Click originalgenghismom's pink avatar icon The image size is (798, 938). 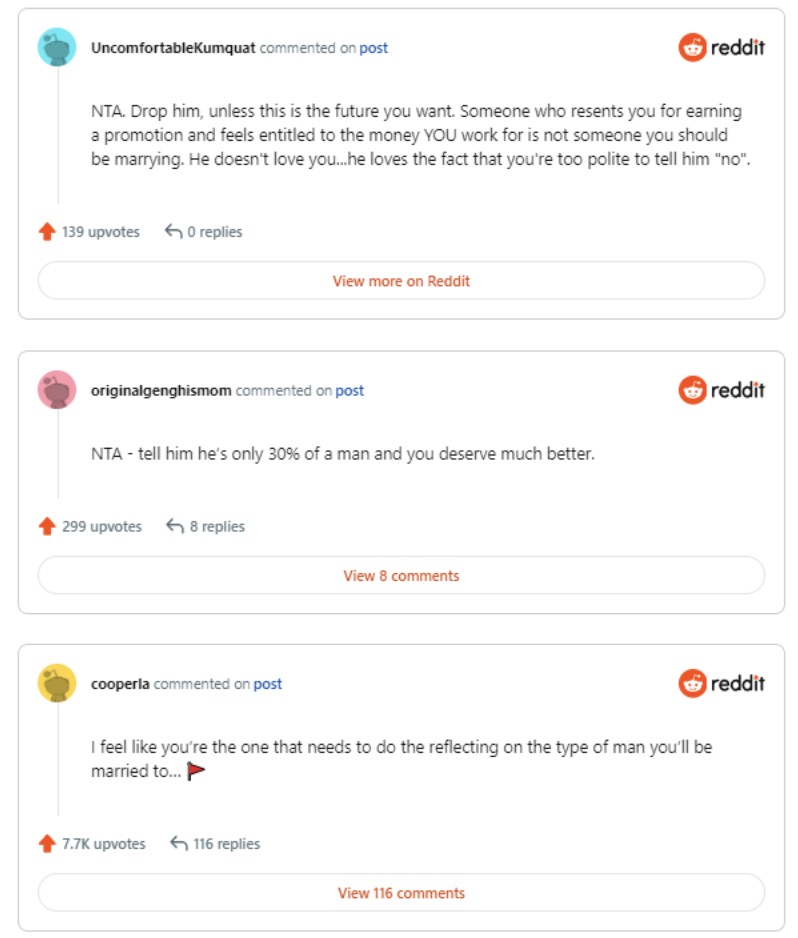click(57, 390)
